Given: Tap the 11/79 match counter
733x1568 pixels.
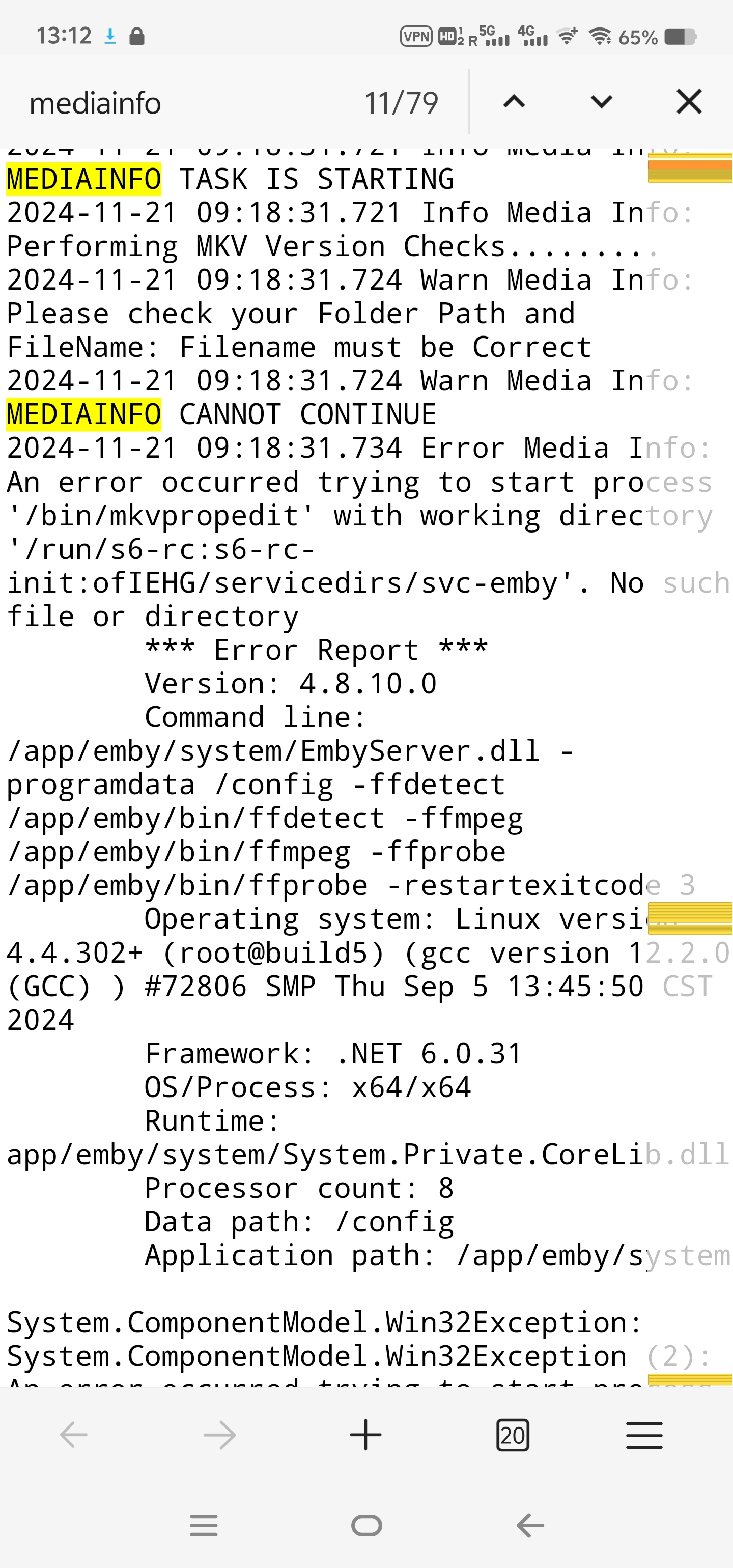Looking at the screenshot, I should point(401,103).
